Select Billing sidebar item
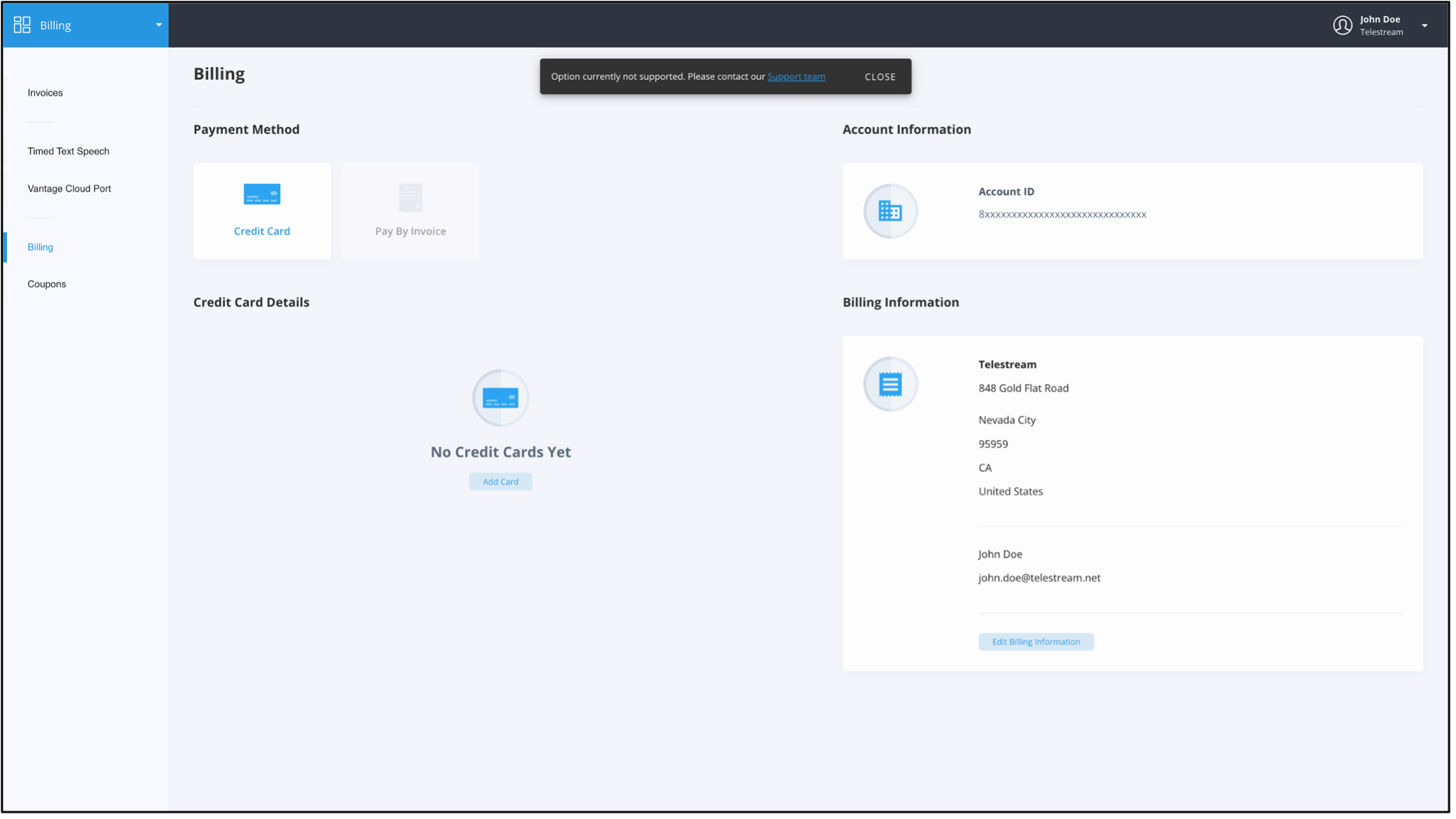The image size is (1456, 819). 41,247
